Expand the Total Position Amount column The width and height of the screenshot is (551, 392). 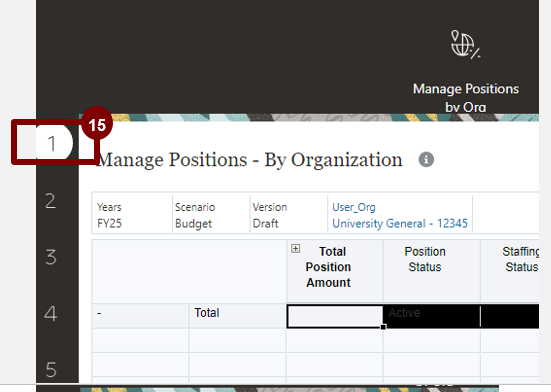(x=296, y=249)
